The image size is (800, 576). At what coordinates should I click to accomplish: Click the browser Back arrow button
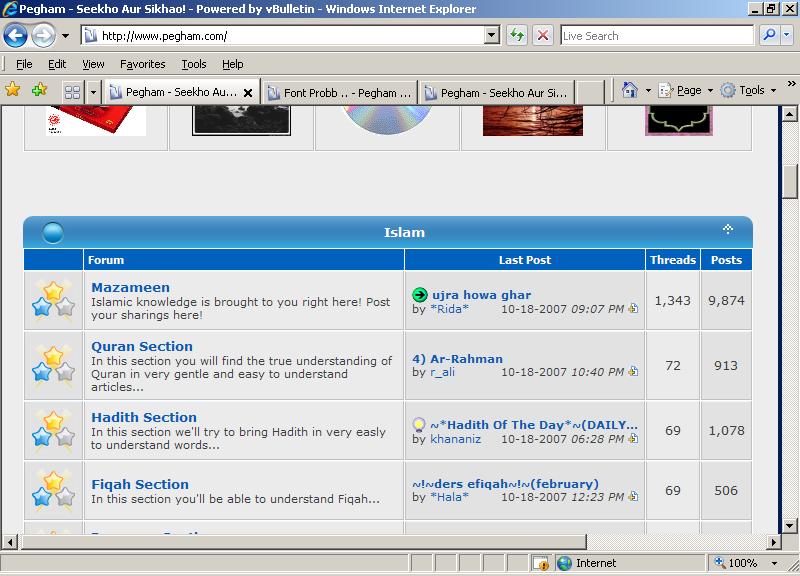[16, 36]
